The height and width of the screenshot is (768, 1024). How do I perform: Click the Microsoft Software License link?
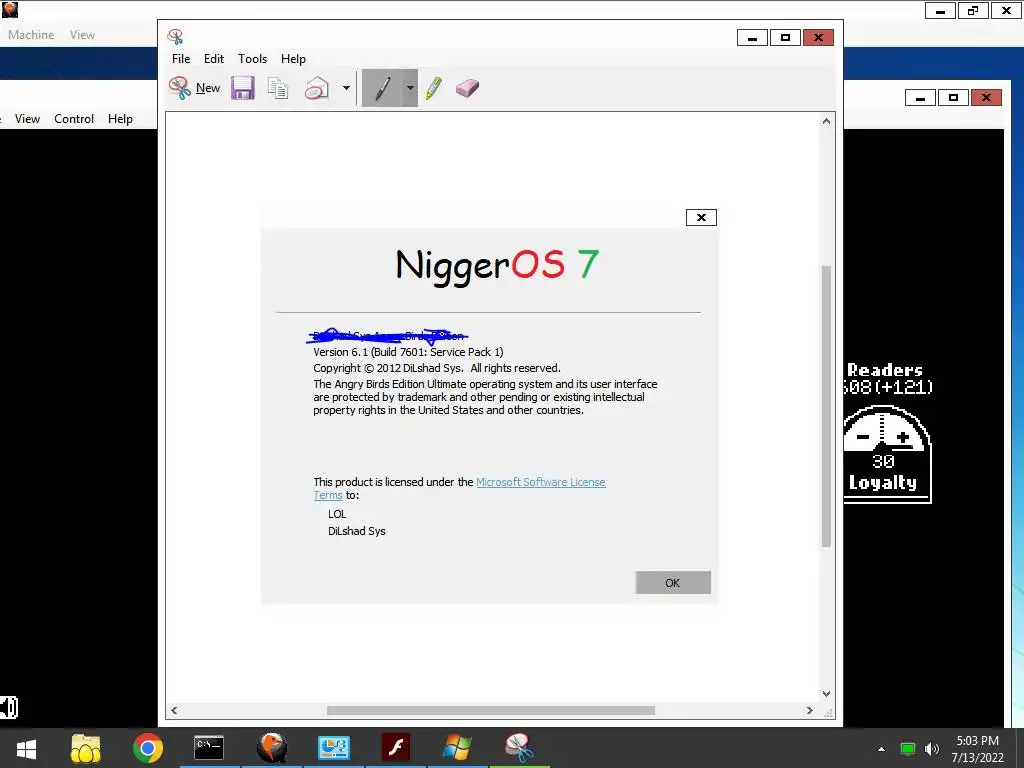(x=541, y=482)
